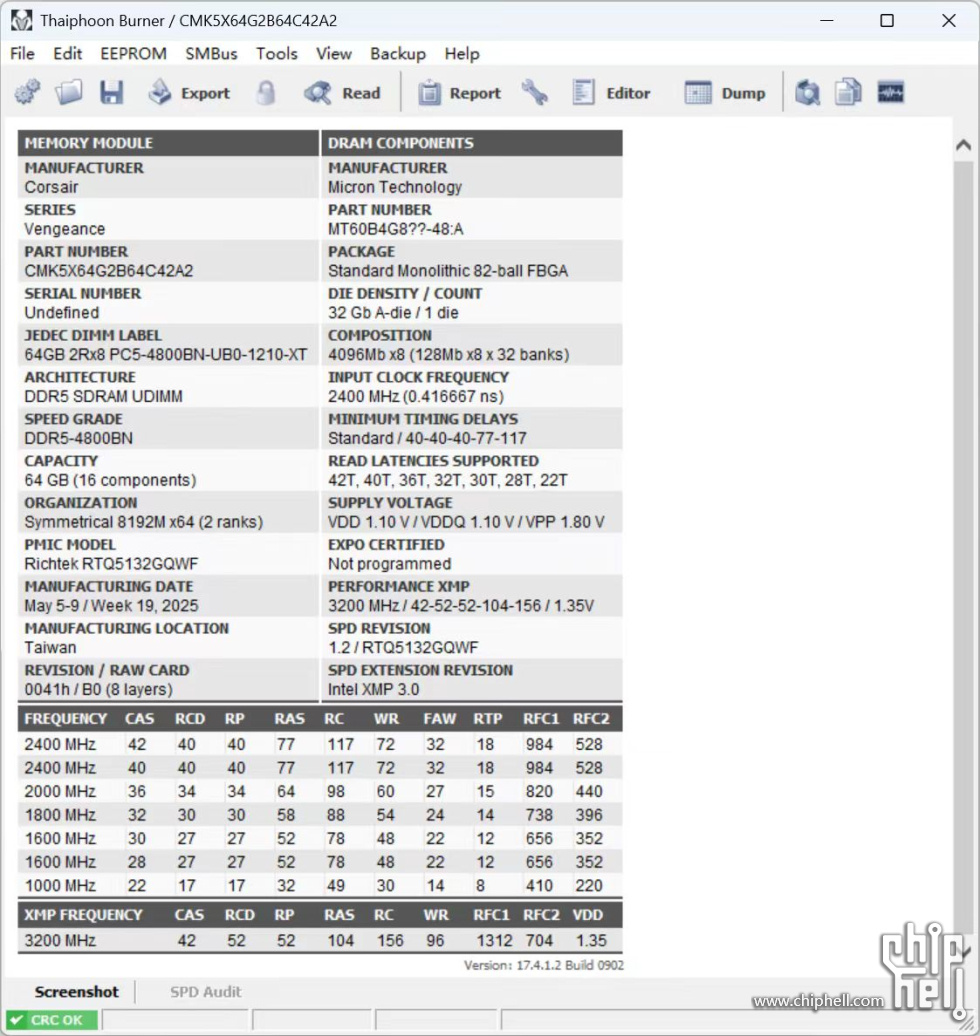Click the open folder toolbar icon

(x=69, y=92)
